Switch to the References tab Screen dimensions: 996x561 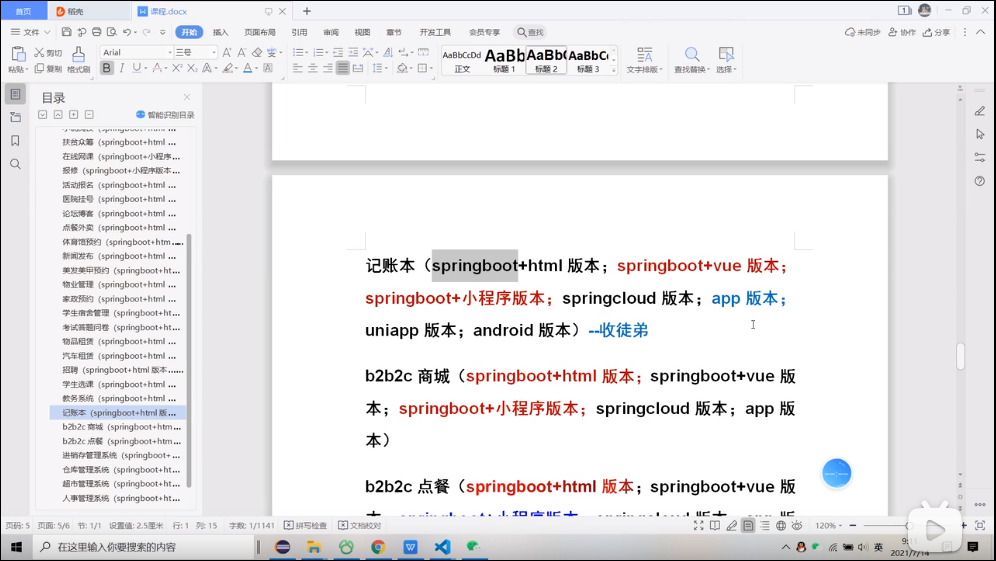(x=299, y=32)
